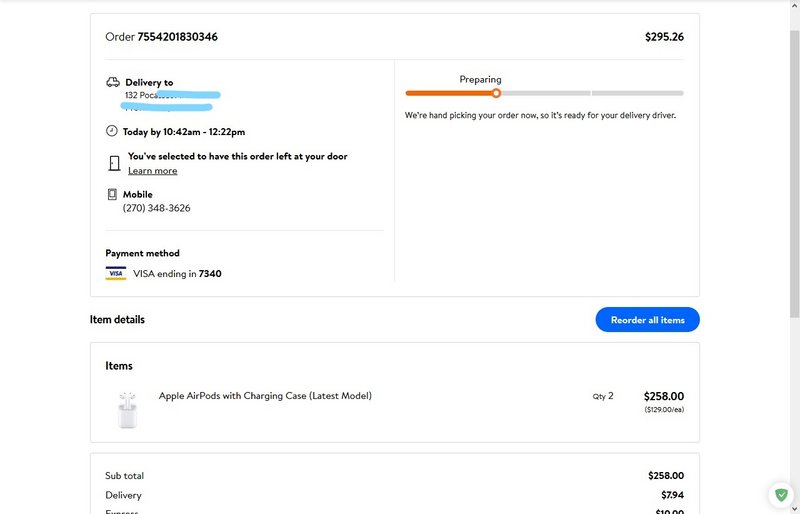Open Apple AirPods with Charging Case product
Screen dimensions: 800x514
click(x=265, y=396)
